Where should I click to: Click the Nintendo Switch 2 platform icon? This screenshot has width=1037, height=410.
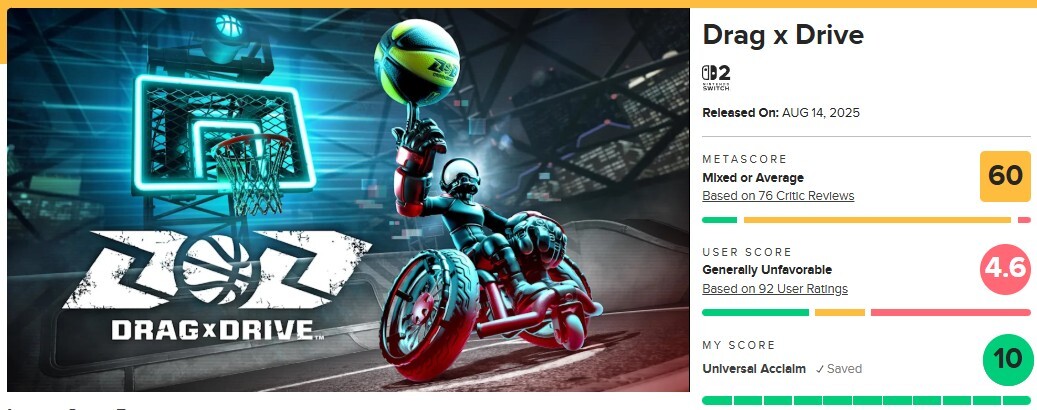(x=716, y=77)
